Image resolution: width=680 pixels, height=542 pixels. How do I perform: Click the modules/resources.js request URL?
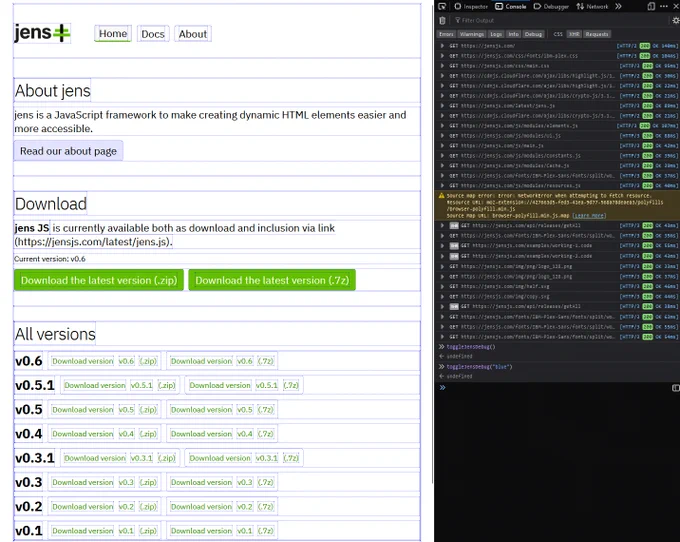pos(520,186)
